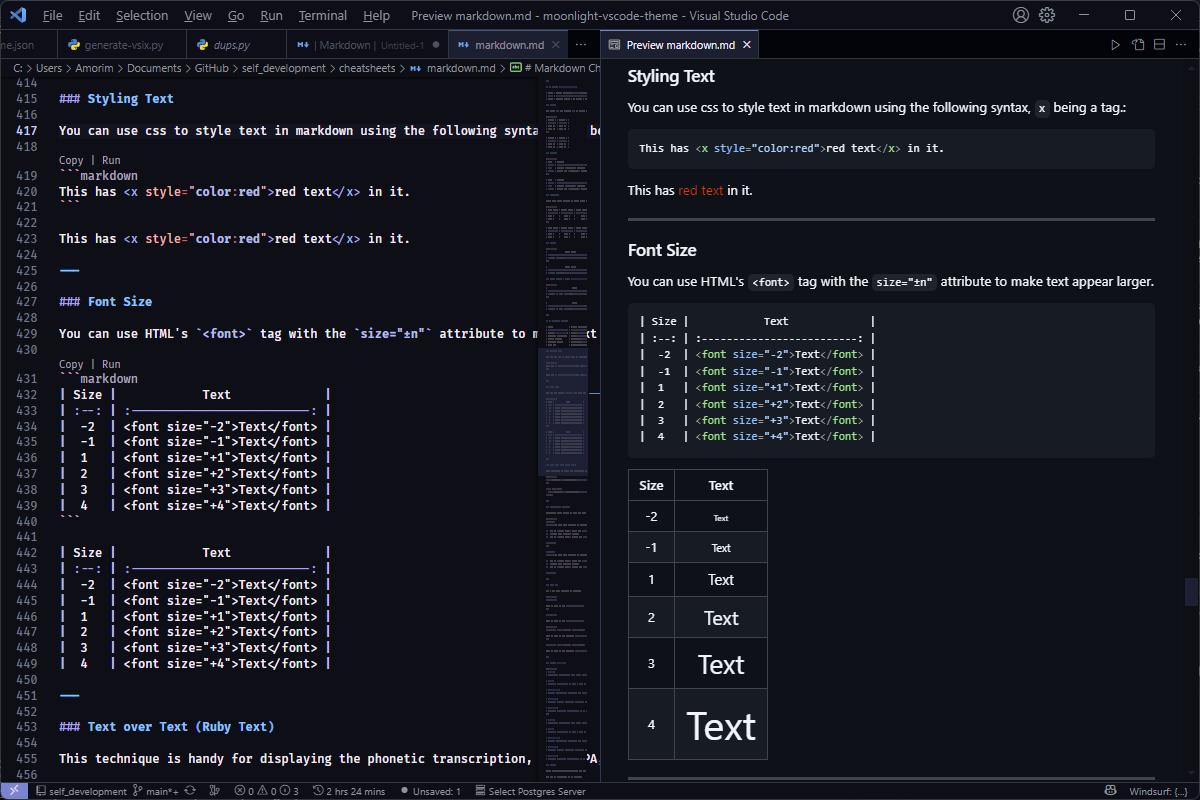Click the git graph icon in status bar
Viewport: 1200px width, 800px height.
point(215,791)
